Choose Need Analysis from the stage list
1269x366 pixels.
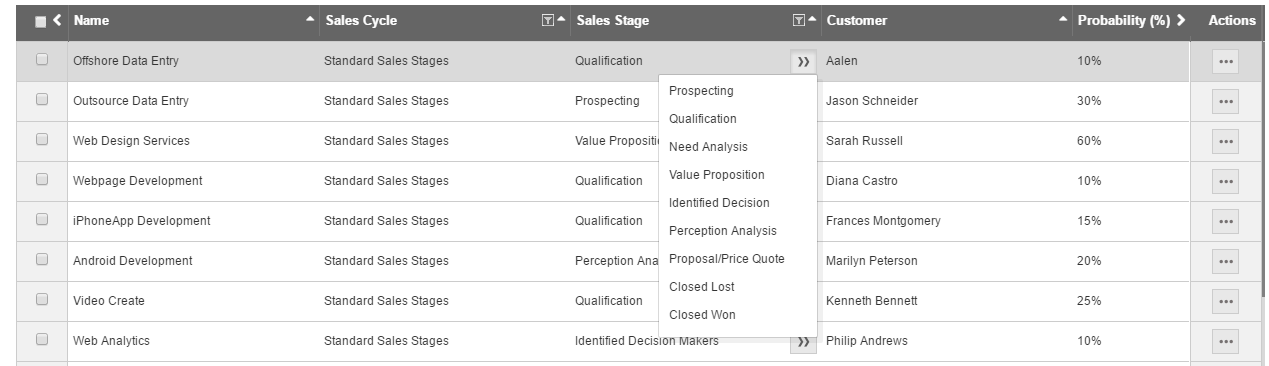pos(708,147)
